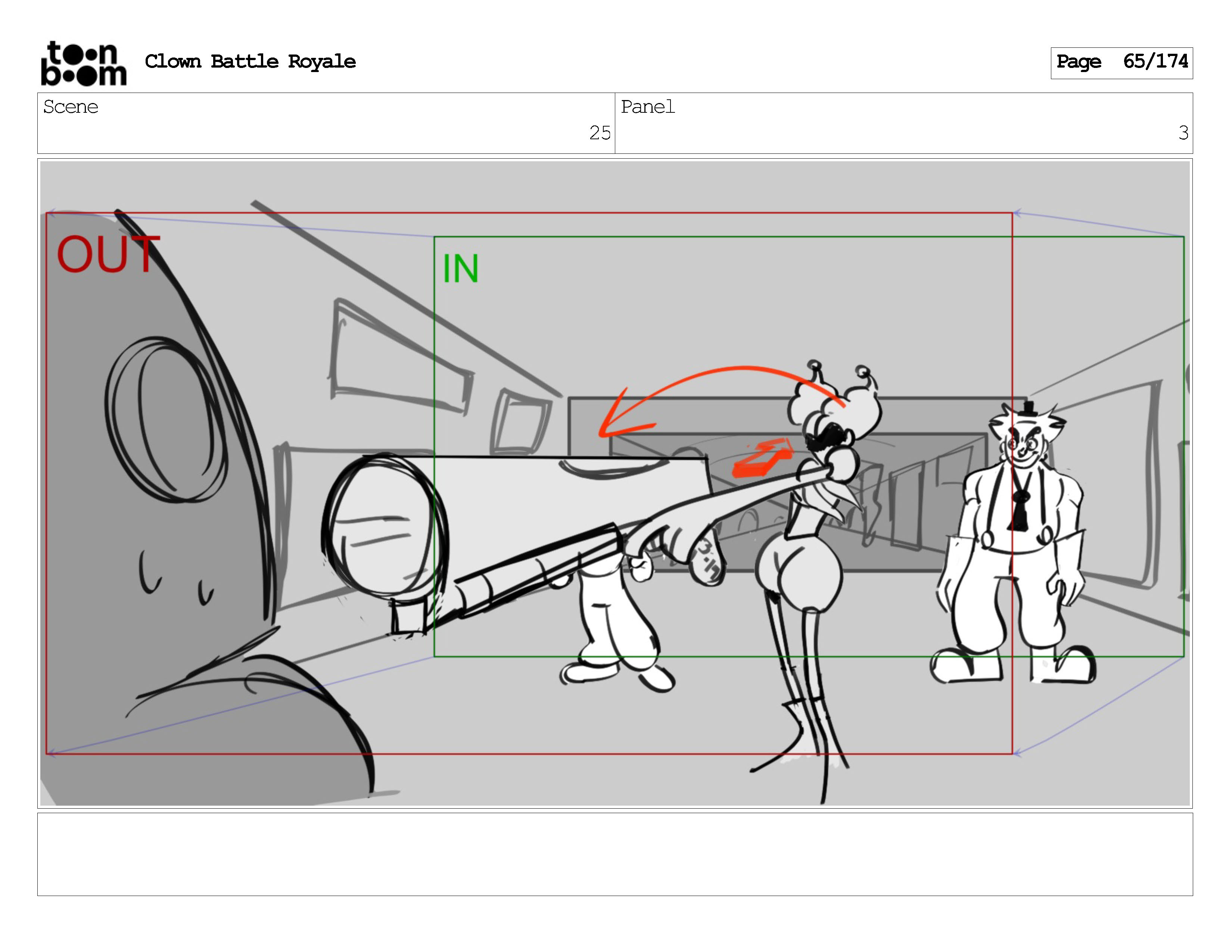Click the Panel label
Image resolution: width=1232 pixels, height=952 pixels.
click(x=648, y=107)
